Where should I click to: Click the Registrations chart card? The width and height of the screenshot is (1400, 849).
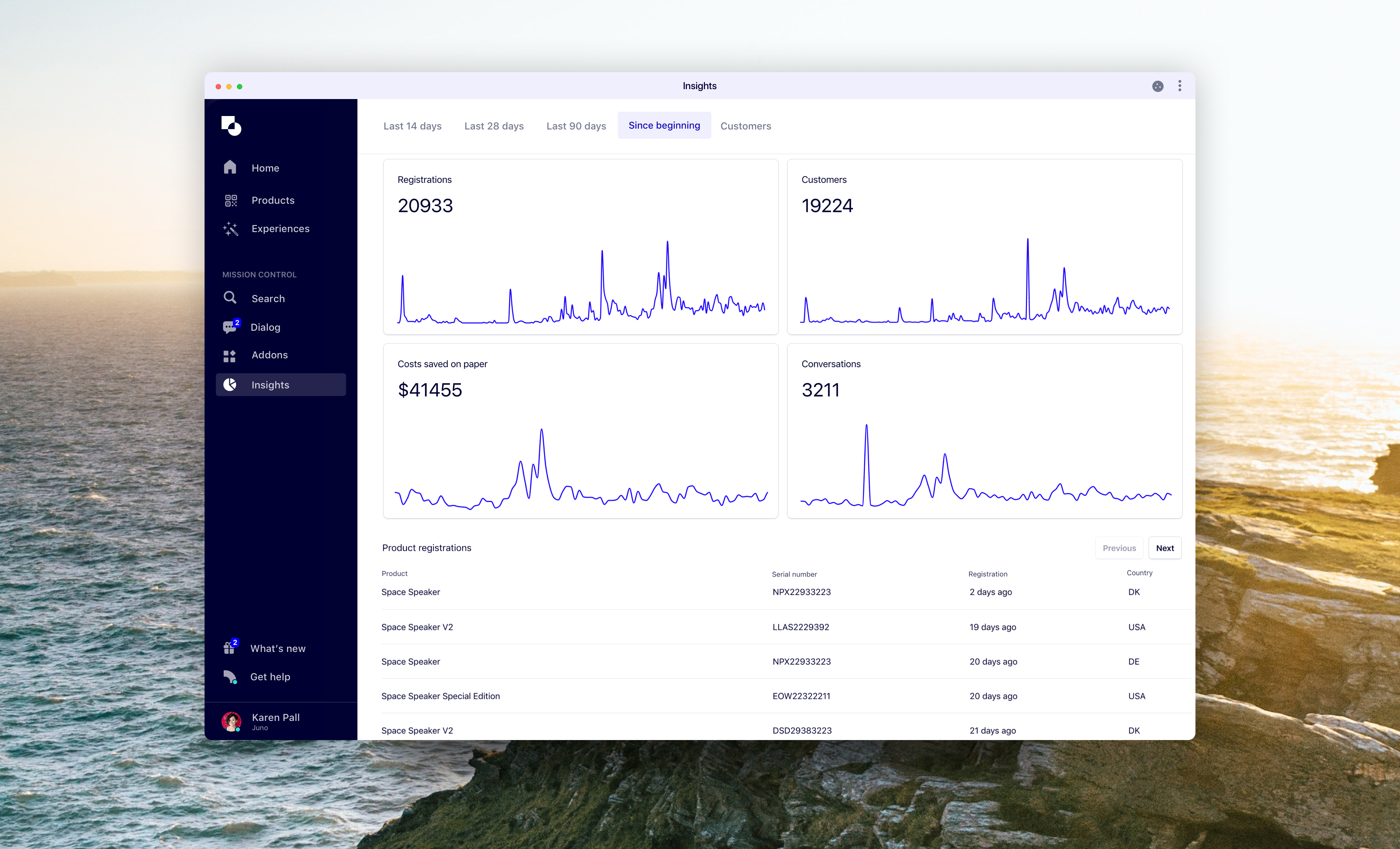click(x=580, y=247)
